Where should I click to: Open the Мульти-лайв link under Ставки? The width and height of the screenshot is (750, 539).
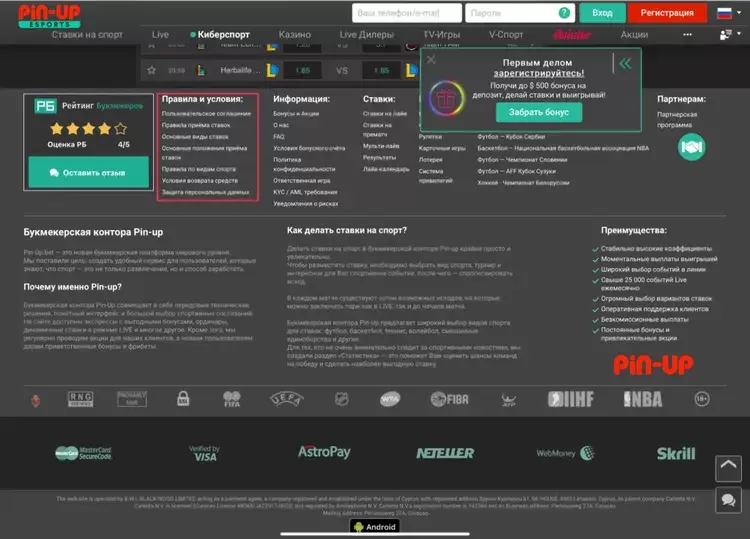tap(381, 146)
